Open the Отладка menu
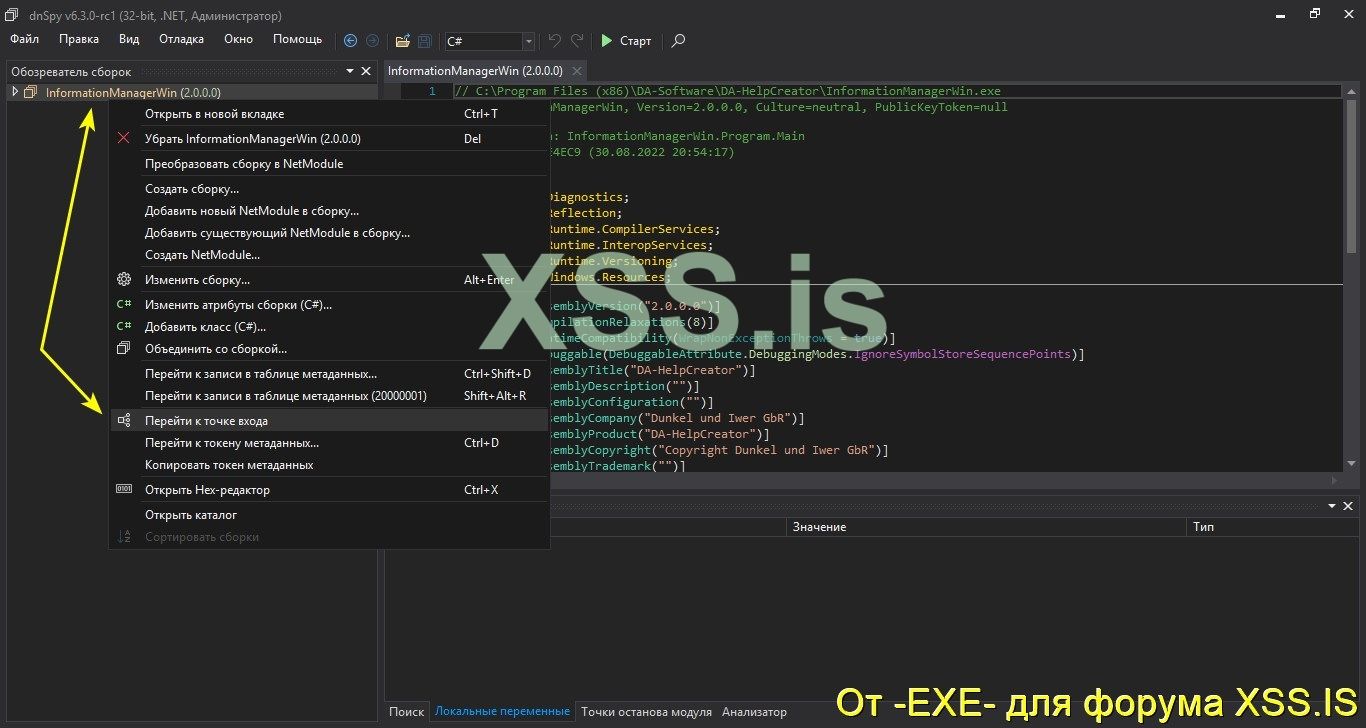The image size is (1366, 728). tap(180, 39)
